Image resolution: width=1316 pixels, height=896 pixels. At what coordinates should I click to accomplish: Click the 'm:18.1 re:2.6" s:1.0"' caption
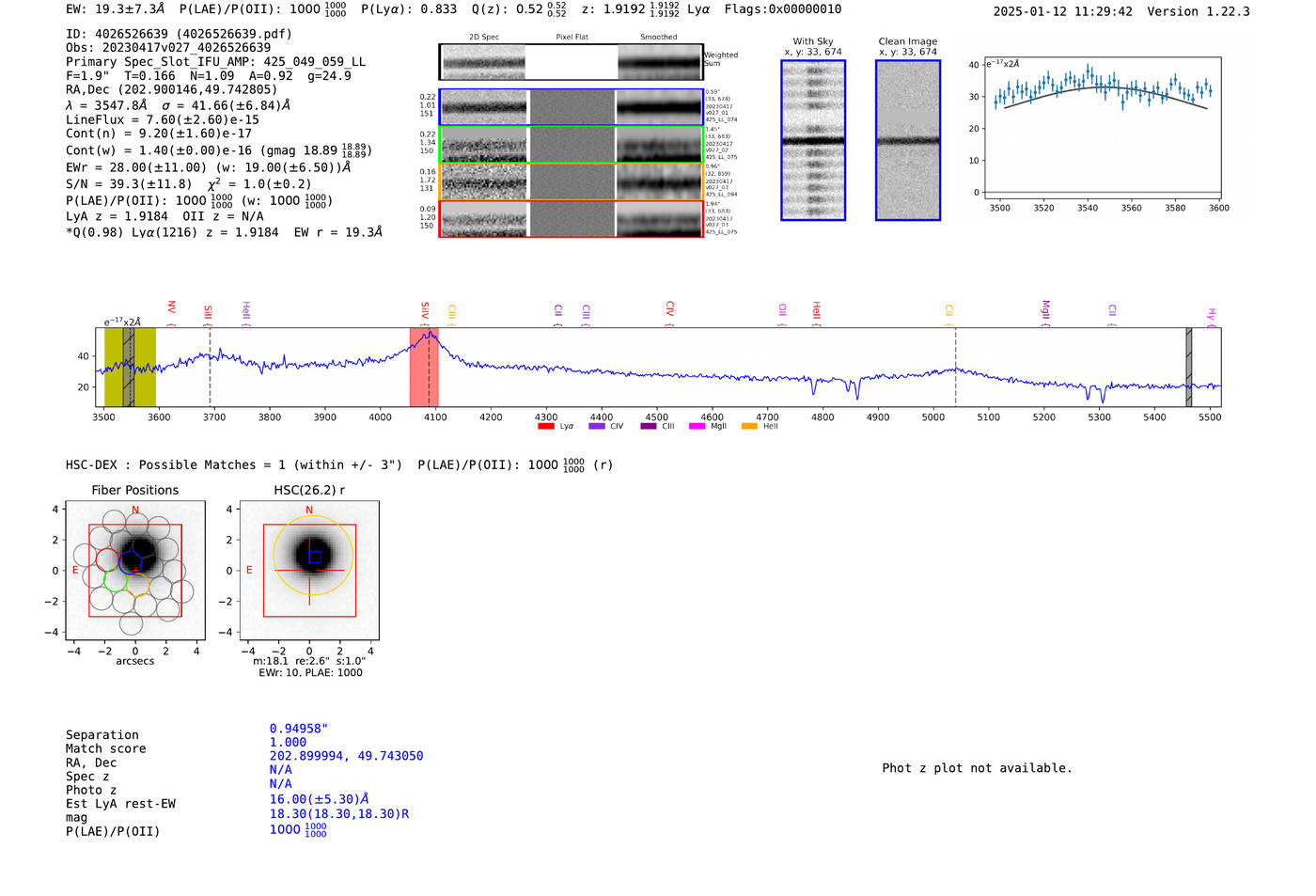(309, 662)
